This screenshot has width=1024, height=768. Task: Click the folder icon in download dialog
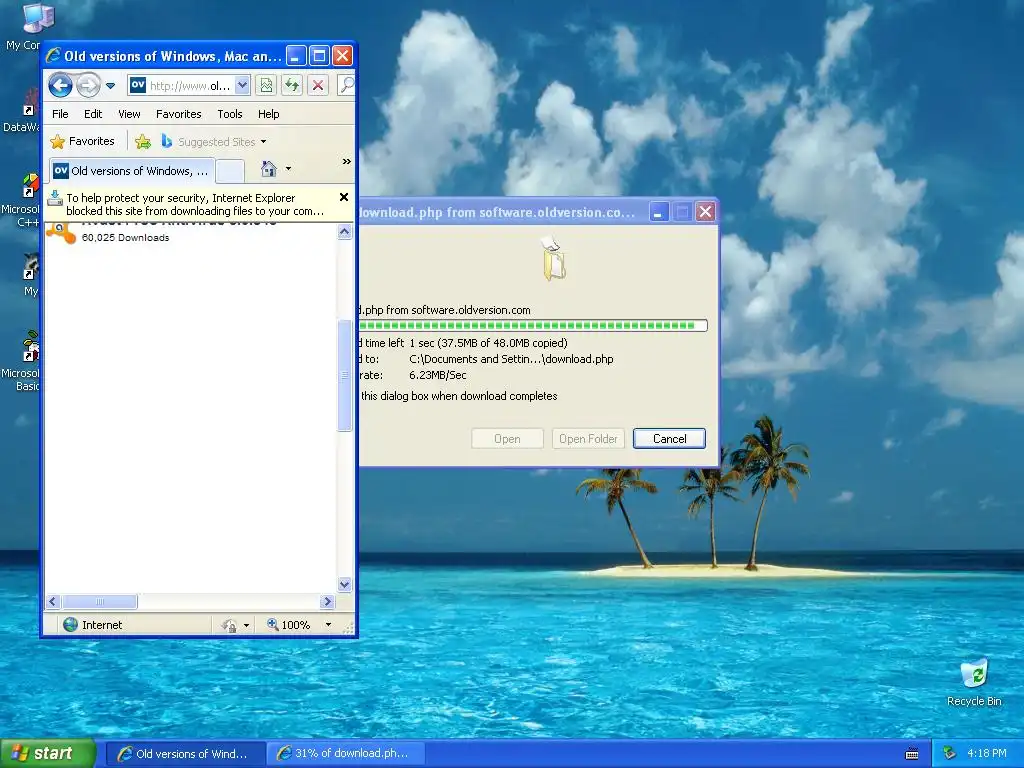[x=554, y=261]
